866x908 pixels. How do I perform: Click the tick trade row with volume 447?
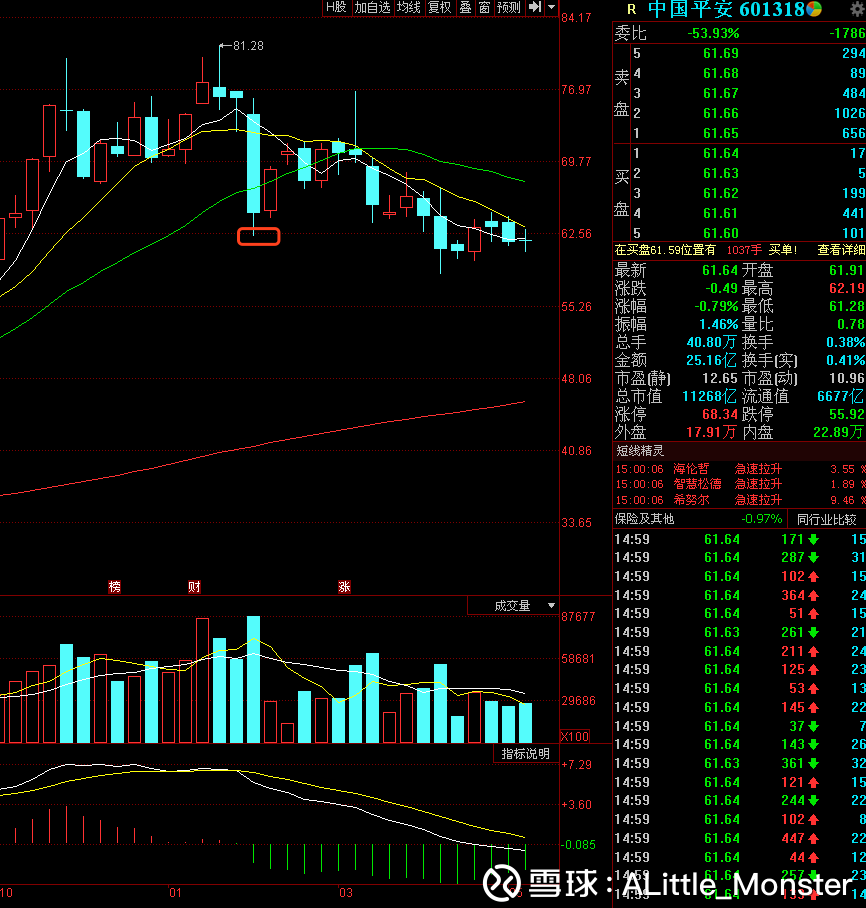pos(740,839)
